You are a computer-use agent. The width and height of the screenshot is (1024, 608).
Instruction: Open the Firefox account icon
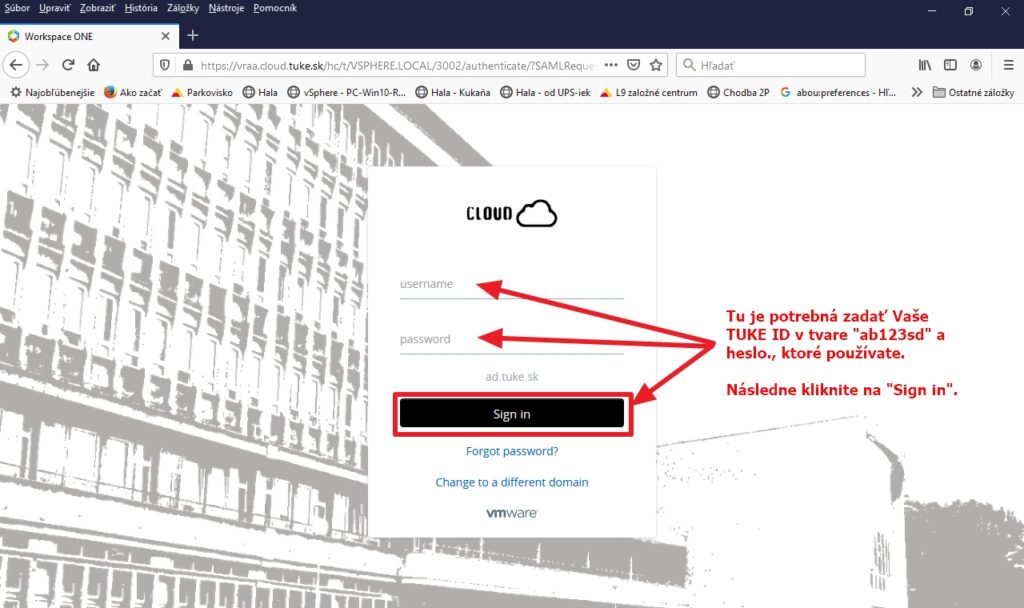pos(975,65)
